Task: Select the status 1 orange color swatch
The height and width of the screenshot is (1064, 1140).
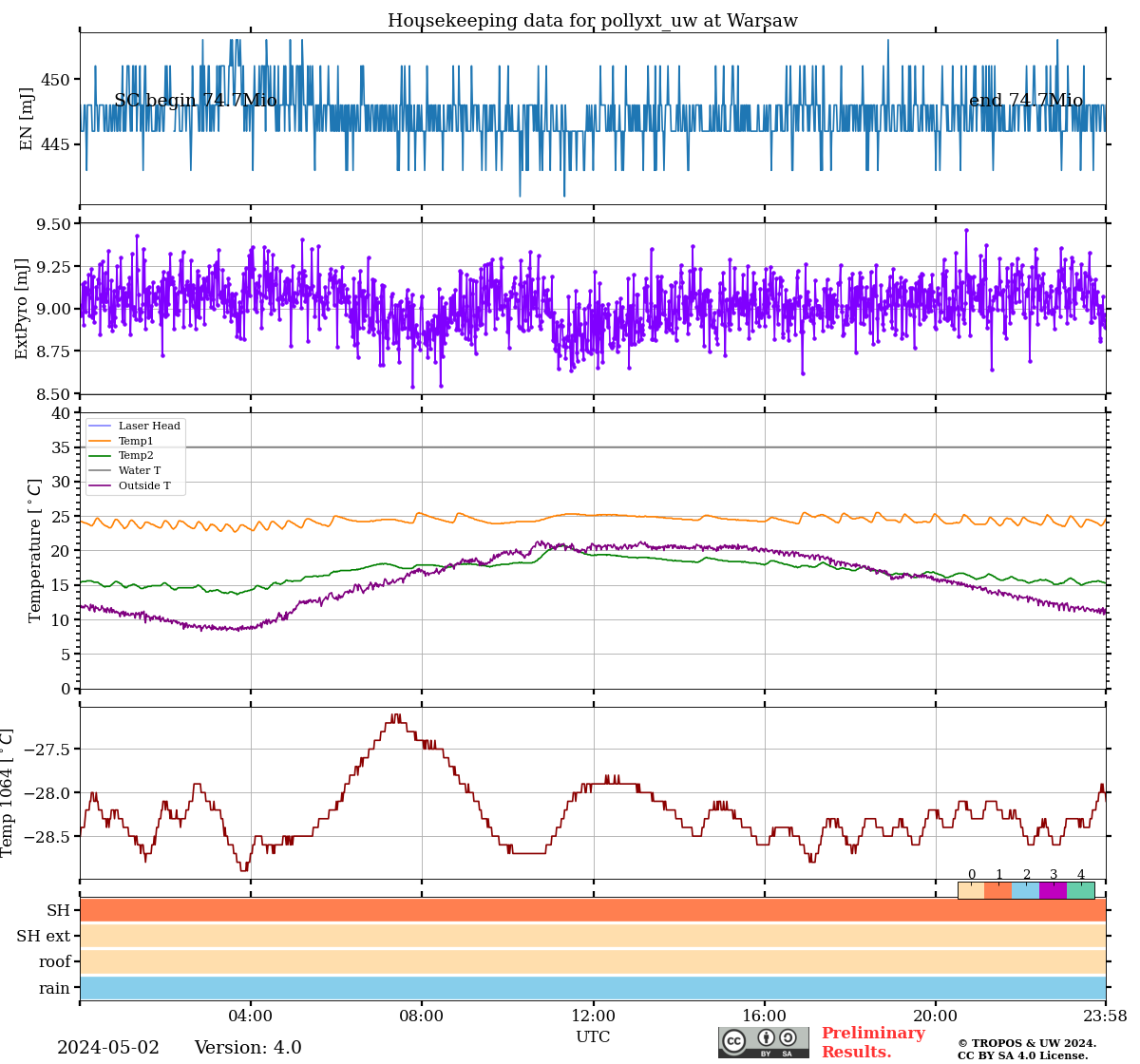Action: 998,890
